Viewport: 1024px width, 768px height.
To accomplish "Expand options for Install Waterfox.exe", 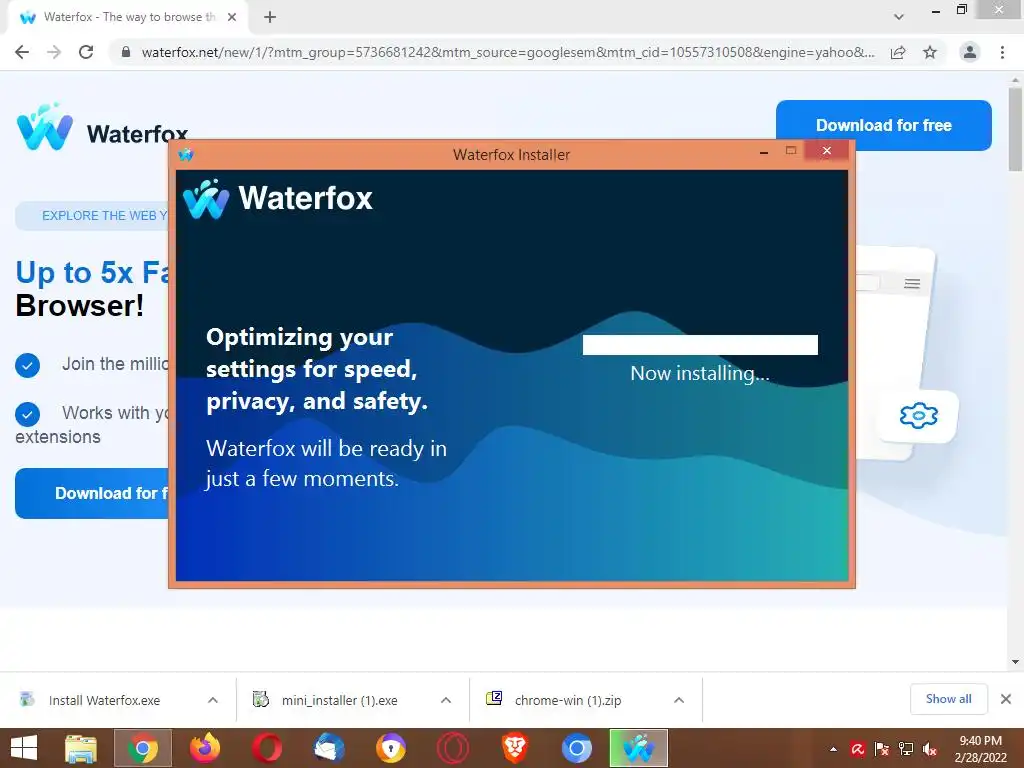I will click(213, 700).
